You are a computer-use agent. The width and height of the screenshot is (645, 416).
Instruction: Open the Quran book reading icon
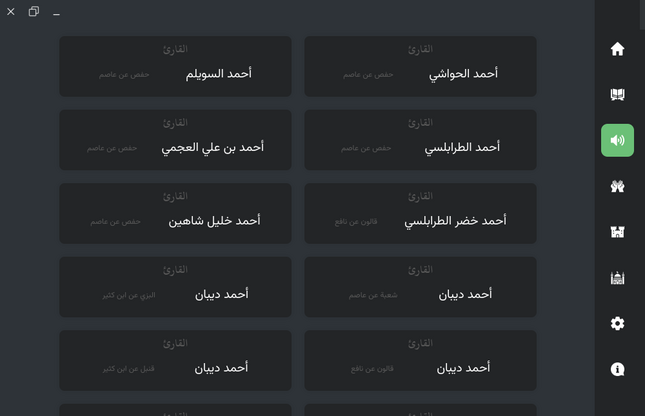[x=617, y=95]
